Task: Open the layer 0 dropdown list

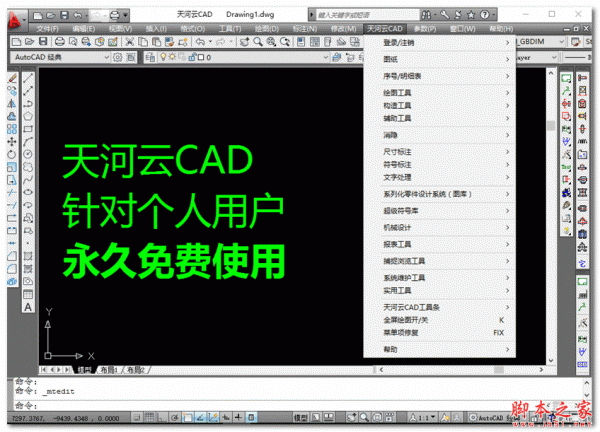Action: (326, 57)
